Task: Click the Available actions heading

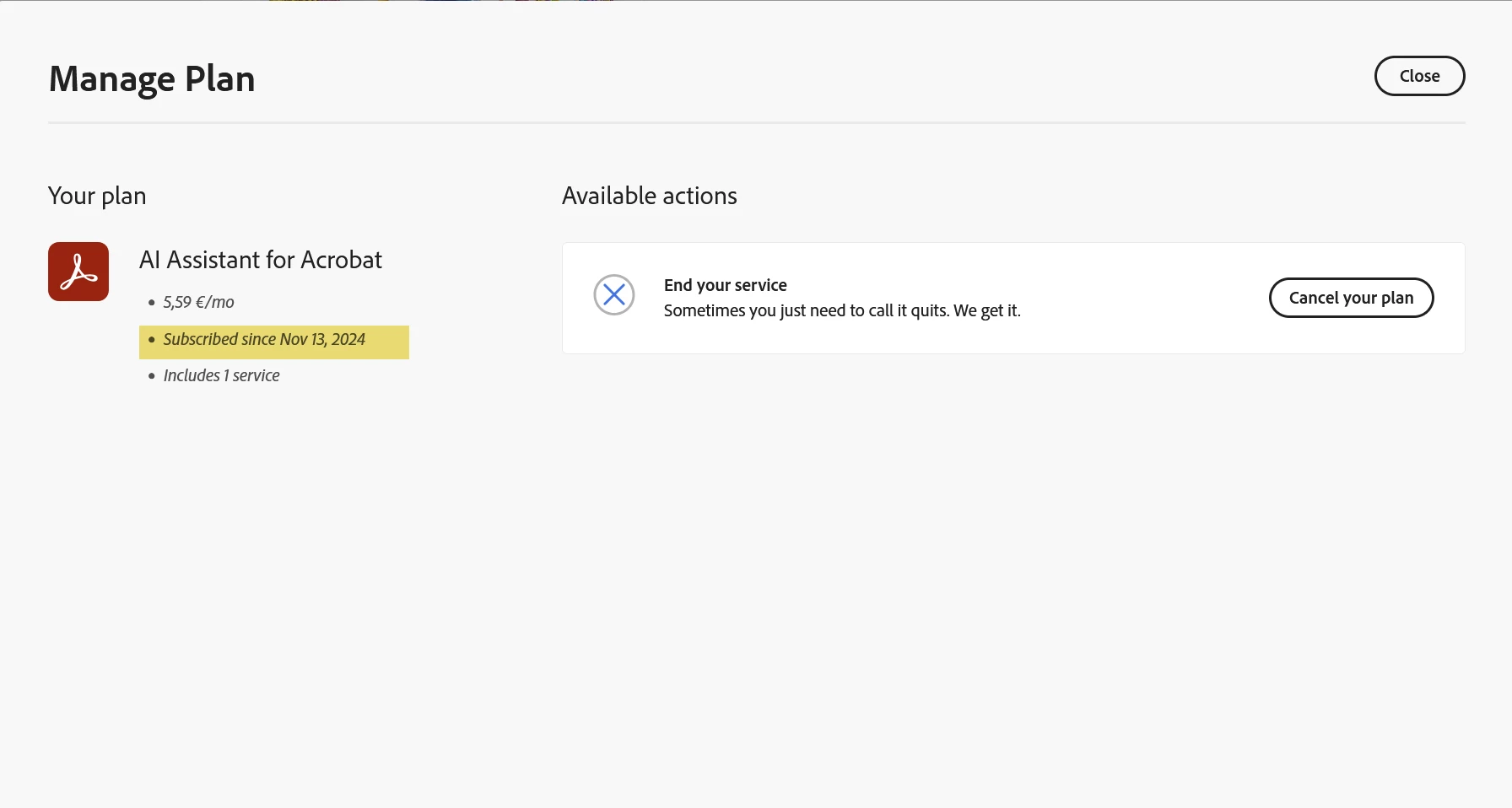Action: [649, 196]
